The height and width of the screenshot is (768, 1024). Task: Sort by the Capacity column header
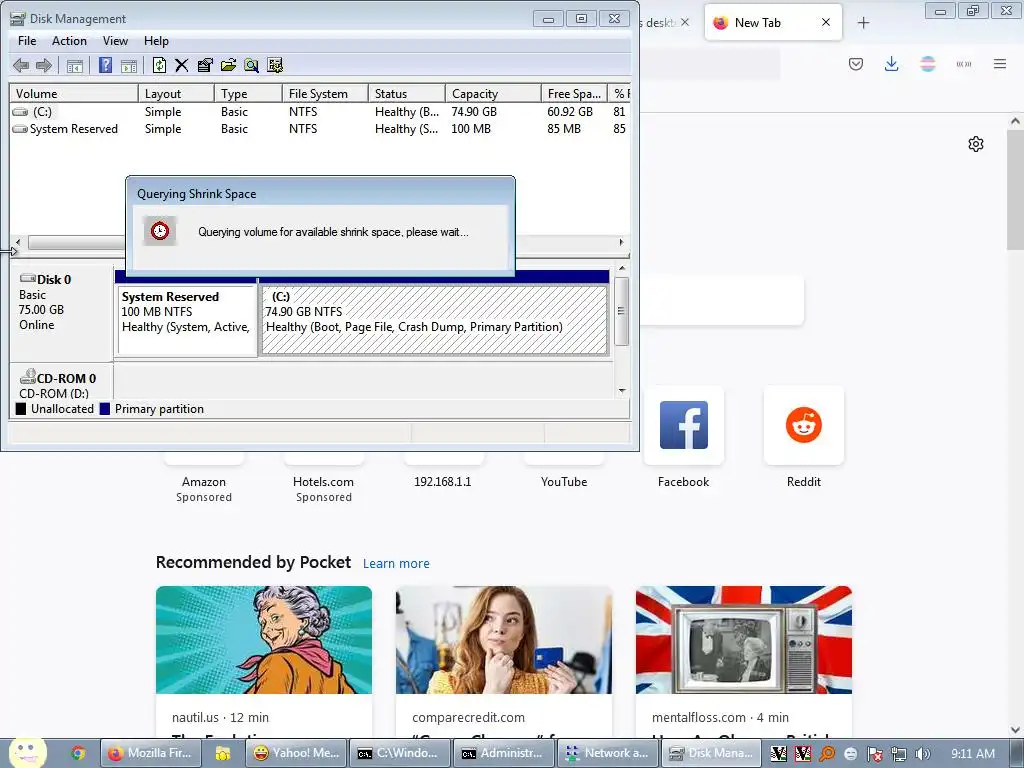coord(493,93)
